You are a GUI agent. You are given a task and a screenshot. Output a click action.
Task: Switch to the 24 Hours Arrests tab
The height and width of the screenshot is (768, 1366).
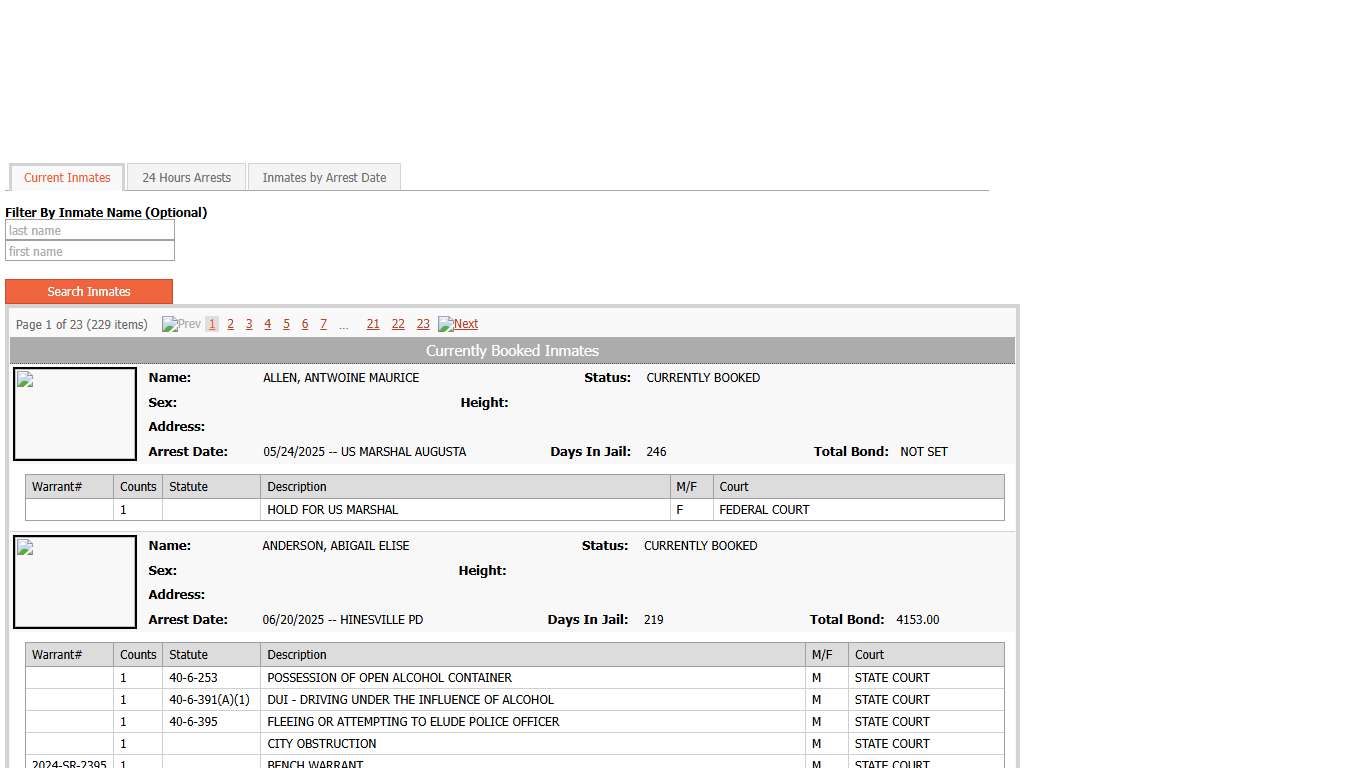[x=186, y=178]
